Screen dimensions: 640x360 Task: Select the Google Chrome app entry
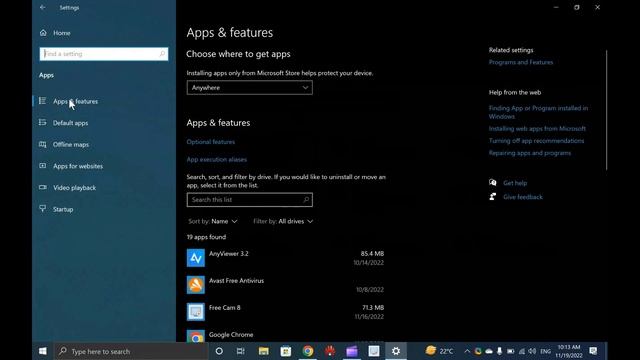285,336
